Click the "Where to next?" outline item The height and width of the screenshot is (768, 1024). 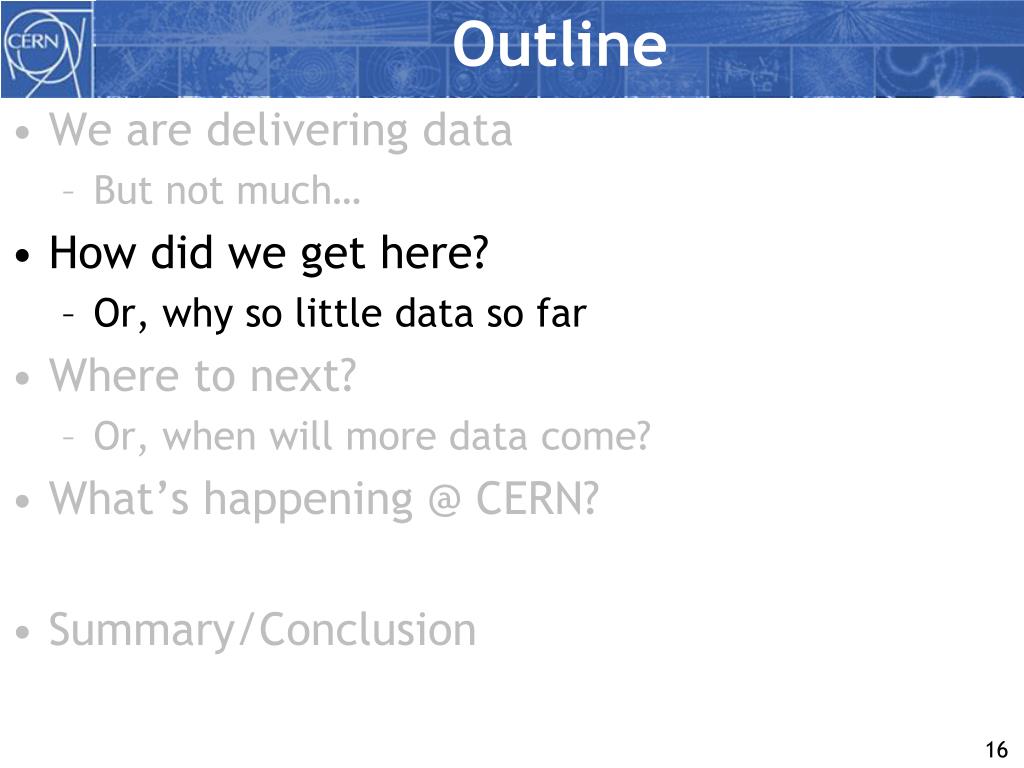point(202,376)
